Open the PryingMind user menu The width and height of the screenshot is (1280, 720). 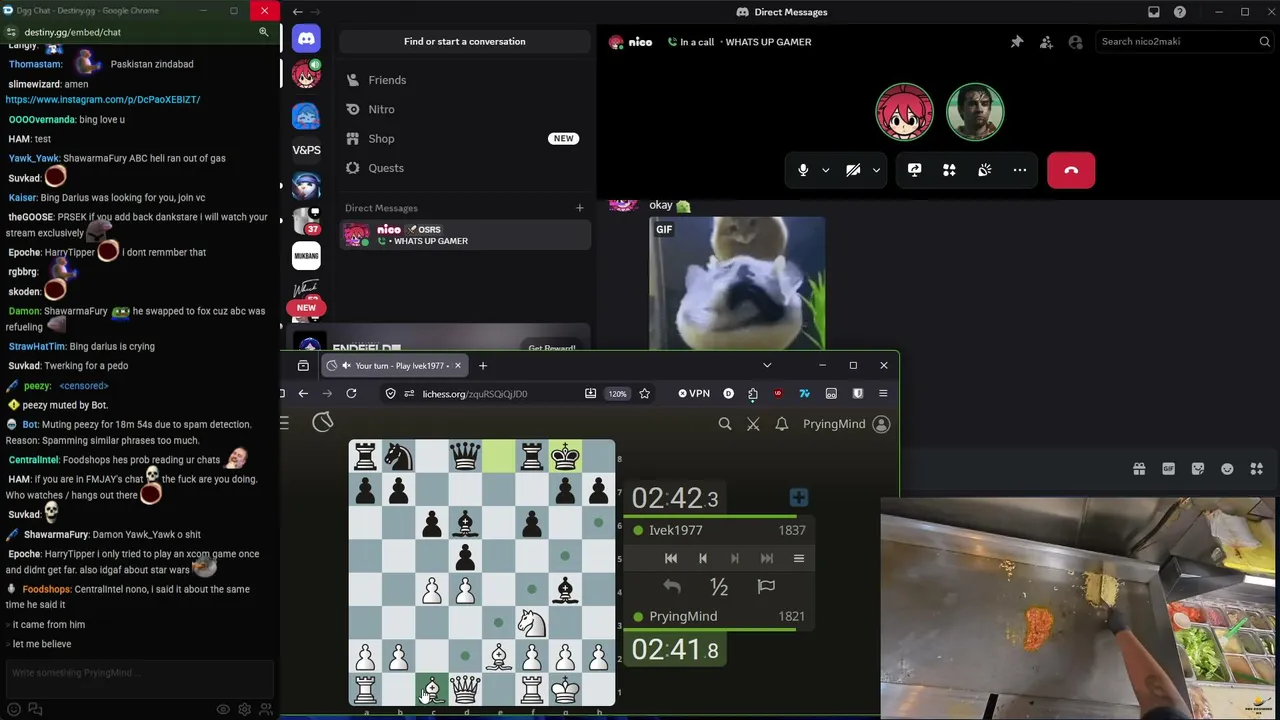tap(846, 424)
